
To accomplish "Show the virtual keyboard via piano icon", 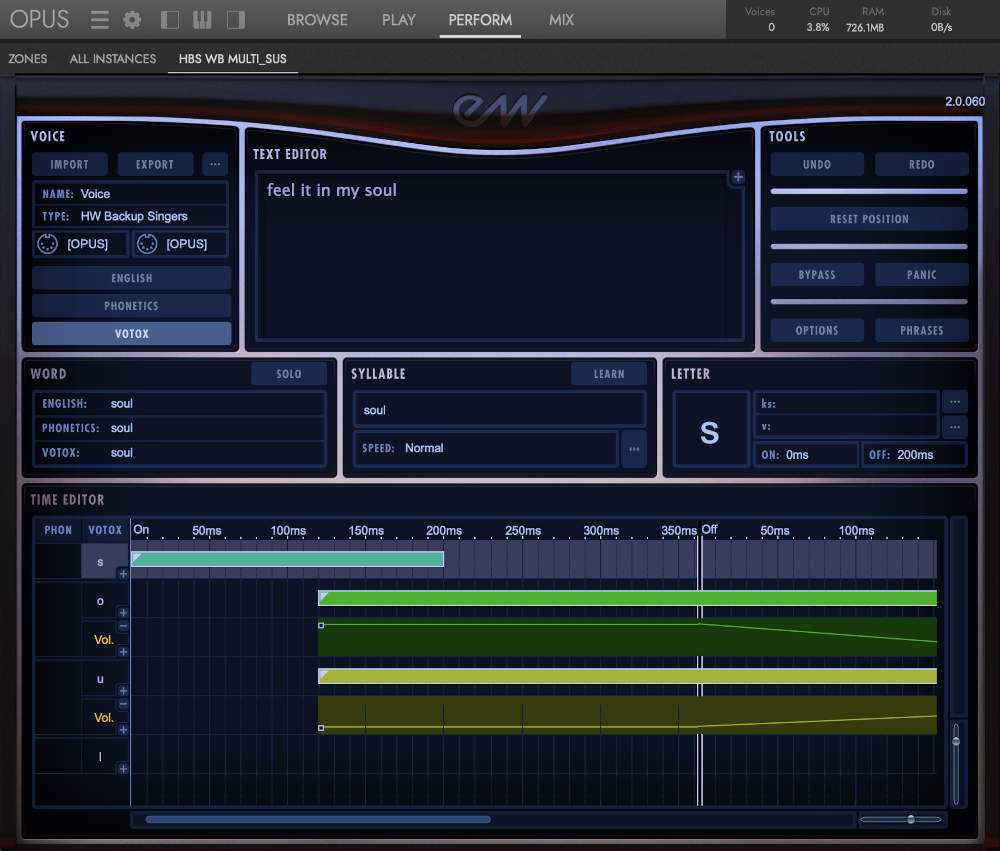I will [203, 20].
